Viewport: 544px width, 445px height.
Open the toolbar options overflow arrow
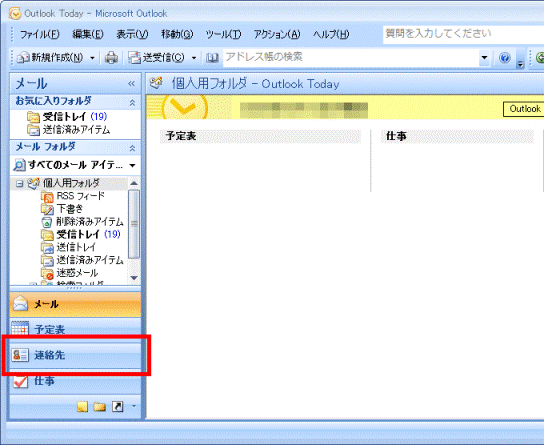point(520,60)
